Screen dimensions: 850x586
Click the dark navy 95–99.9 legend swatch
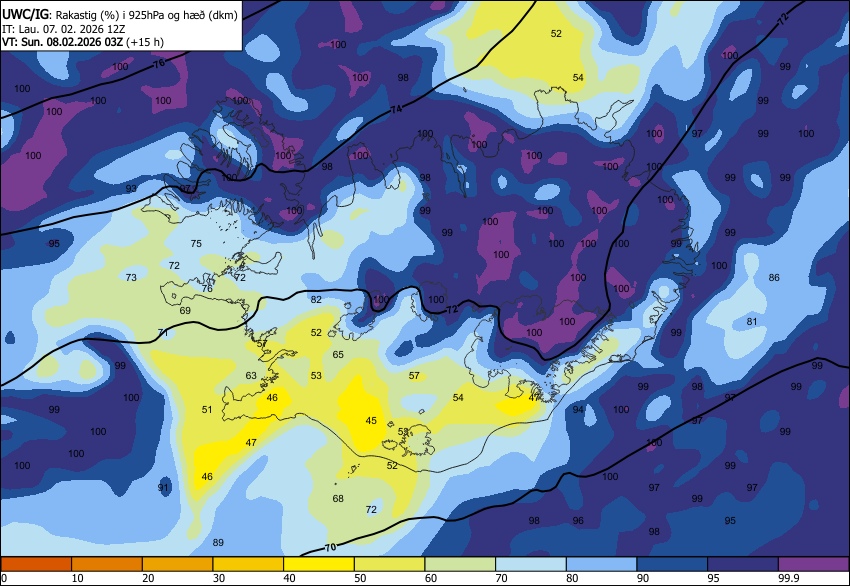[743, 564]
